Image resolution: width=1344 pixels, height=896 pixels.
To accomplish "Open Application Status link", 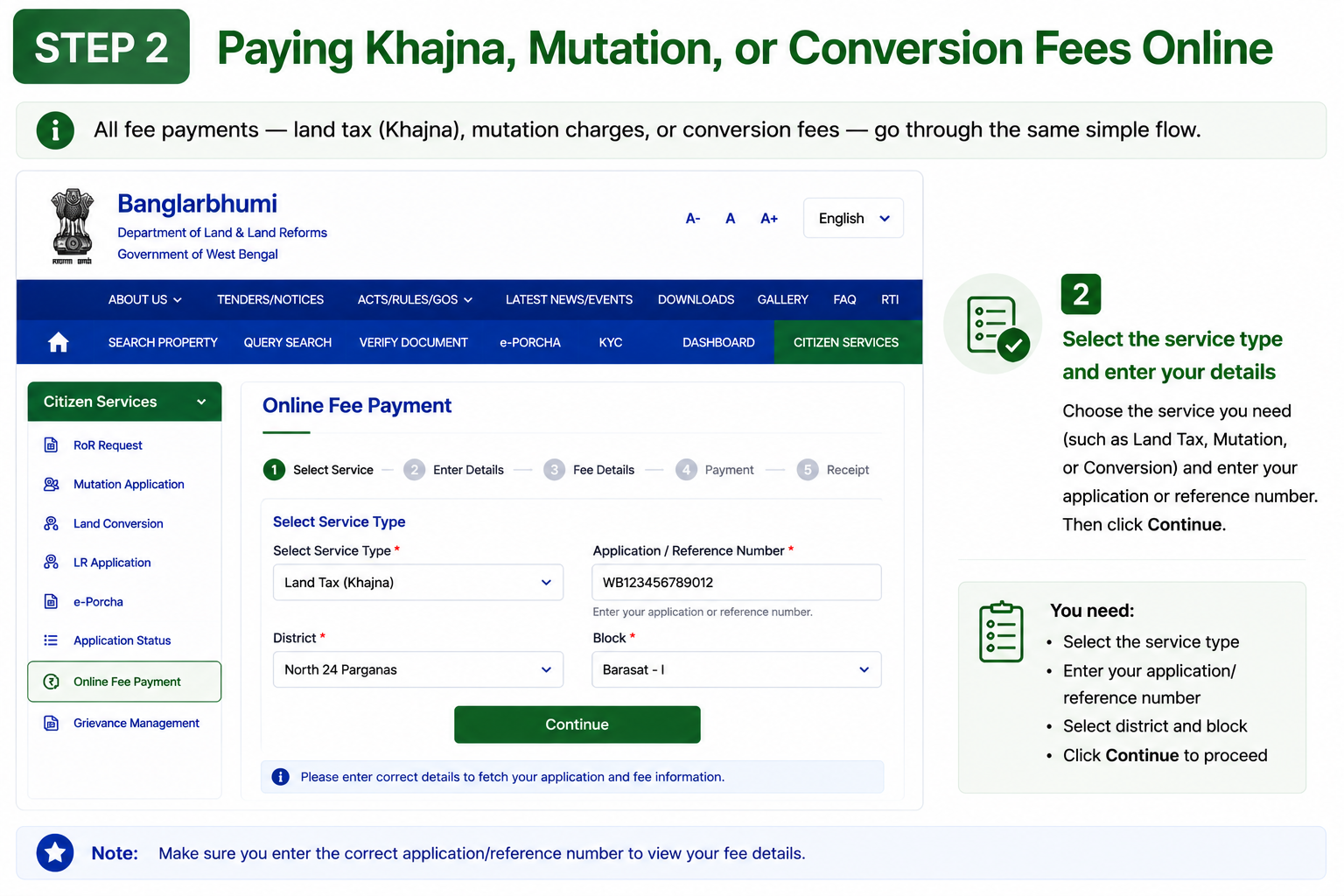I will click(x=122, y=640).
